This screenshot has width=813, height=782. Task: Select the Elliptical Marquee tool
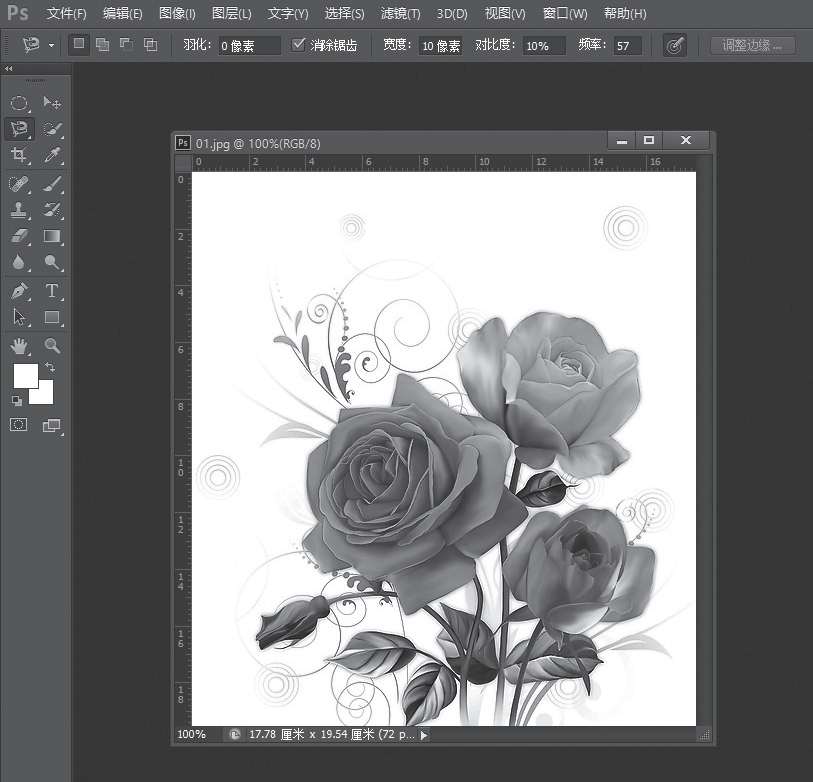click(19, 103)
